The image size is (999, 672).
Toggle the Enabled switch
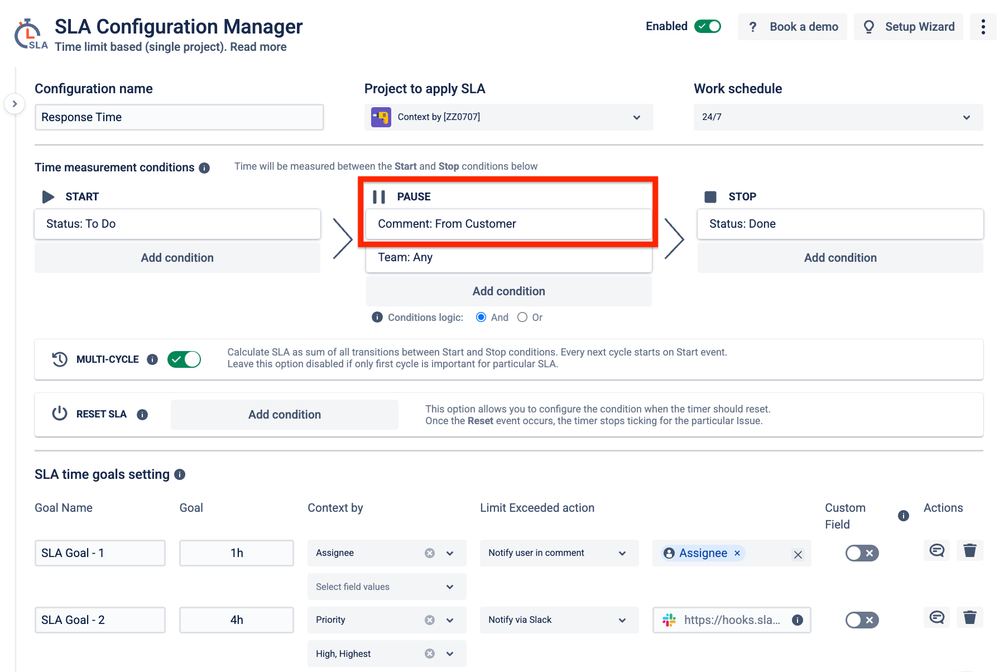pyautogui.click(x=707, y=27)
